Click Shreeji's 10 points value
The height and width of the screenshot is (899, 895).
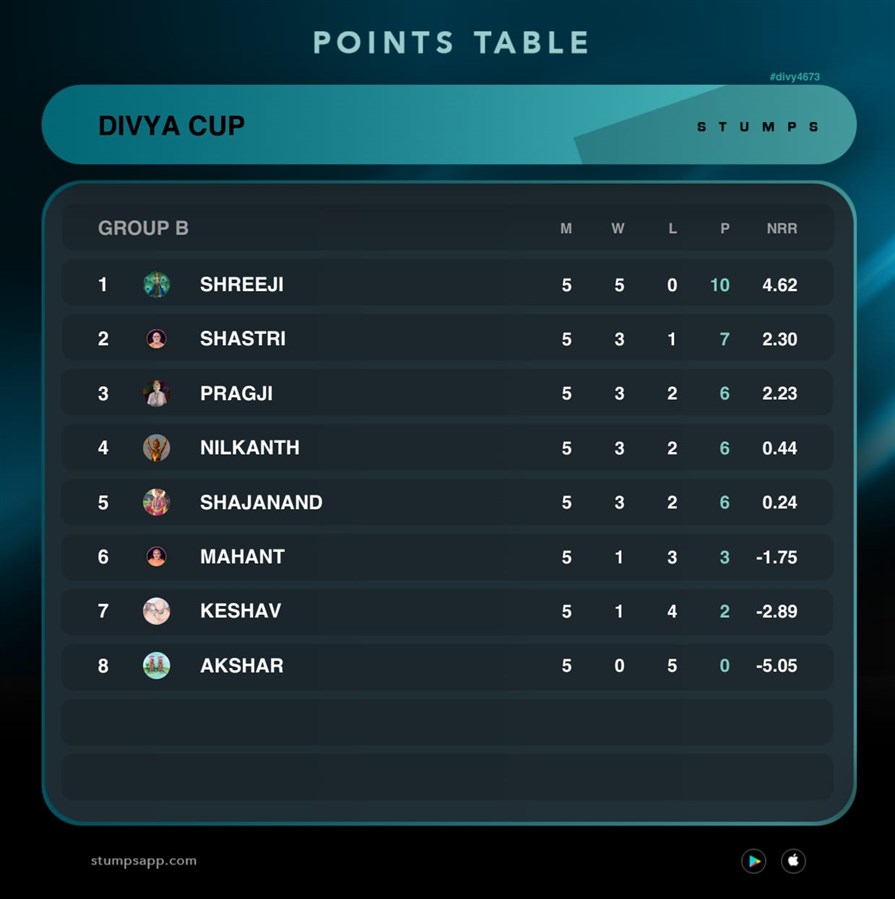[x=720, y=285]
